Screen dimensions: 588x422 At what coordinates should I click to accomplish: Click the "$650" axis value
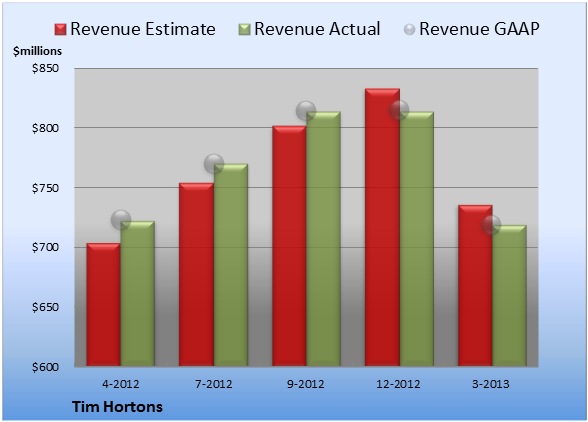coord(45,307)
